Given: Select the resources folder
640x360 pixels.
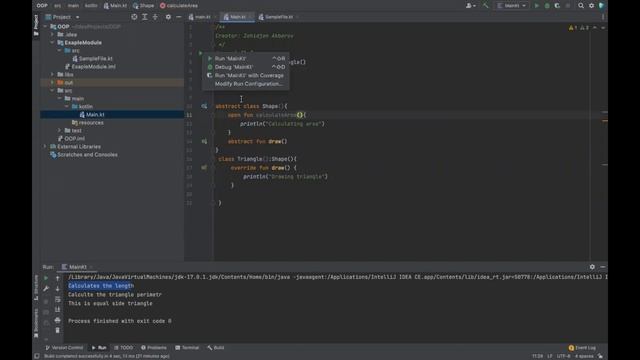Looking at the screenshot, I should pyautogui.click(x=91, y=123).
